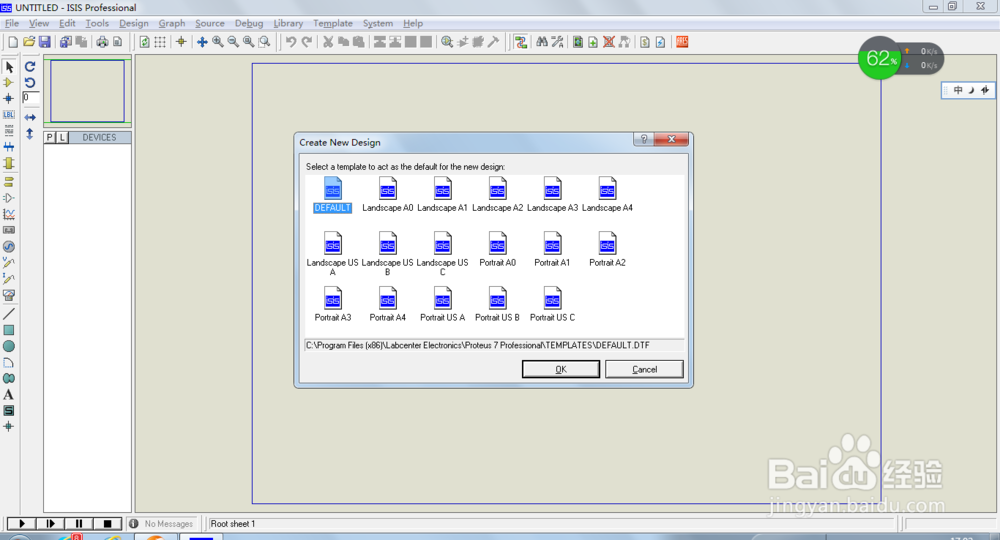Click the Pan (center at cursor) icon
The width and height of the screenshot is (1000, 540).
click(x=202, y=42)
